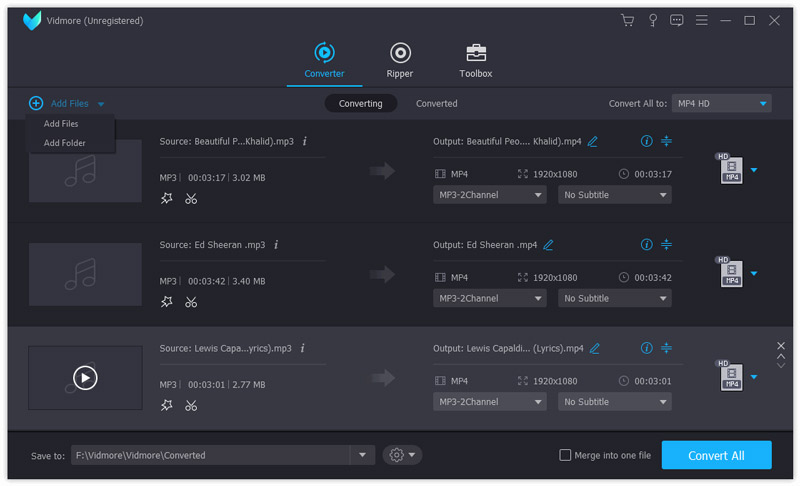Open the MP4 HD format icon for Lewis Capaldi
This screenshot has width=800, height=486.
coord(729,377)
